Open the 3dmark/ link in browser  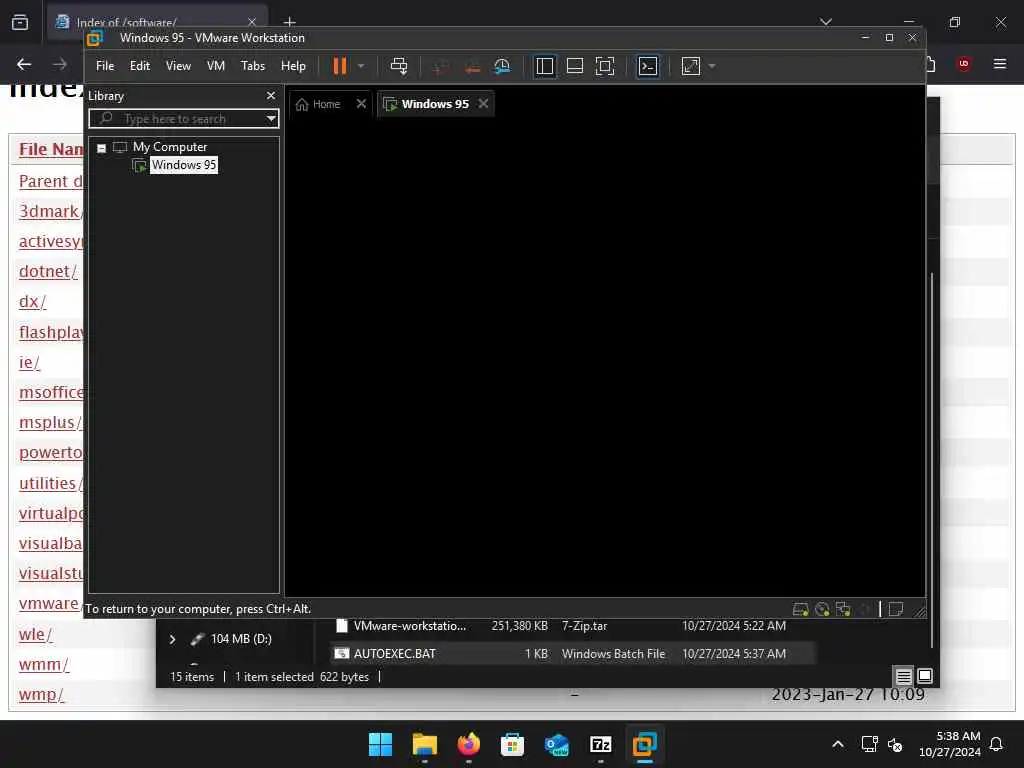click(51, 211)
